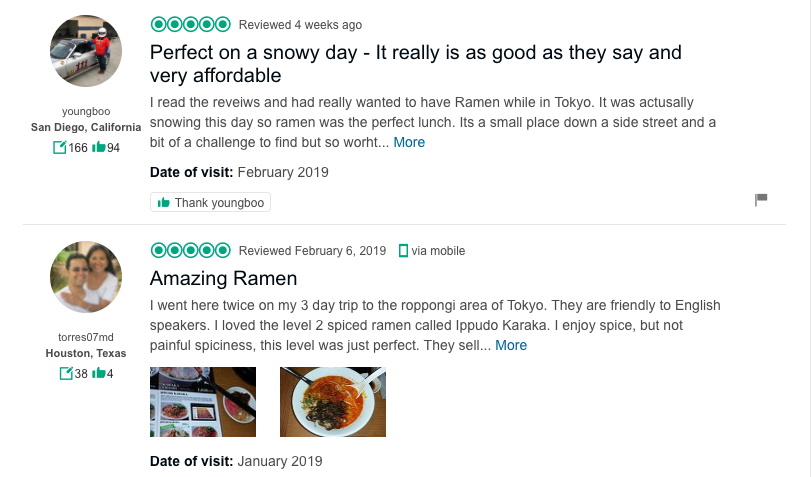Viewport: 811px width, 477px height.
Task: Open torres07md's profile avatar photo
Action: click(x=86, y=277)
